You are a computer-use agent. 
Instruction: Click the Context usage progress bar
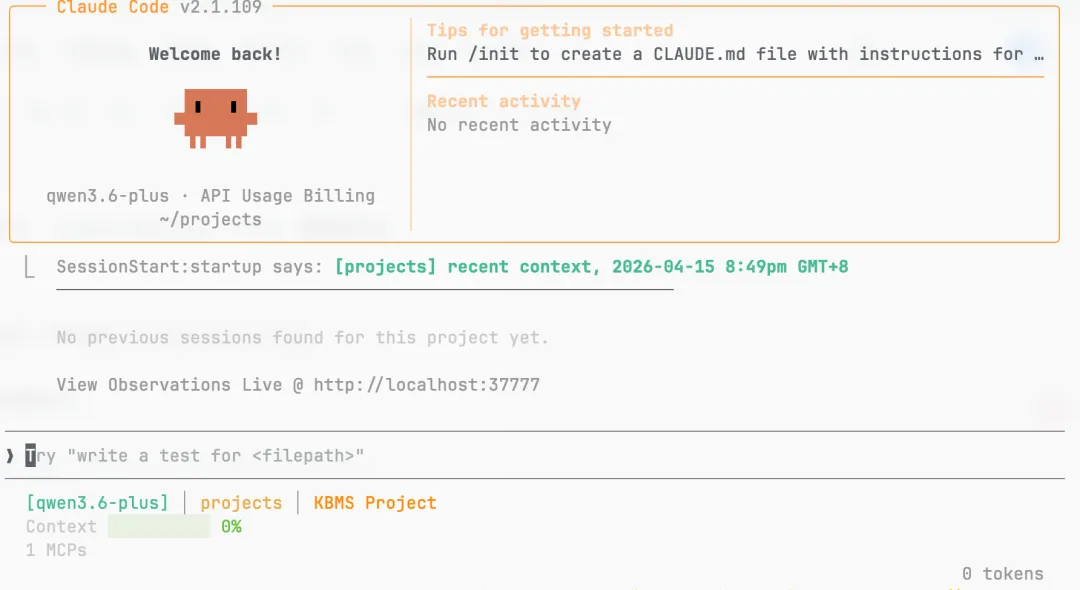(158, 527)
